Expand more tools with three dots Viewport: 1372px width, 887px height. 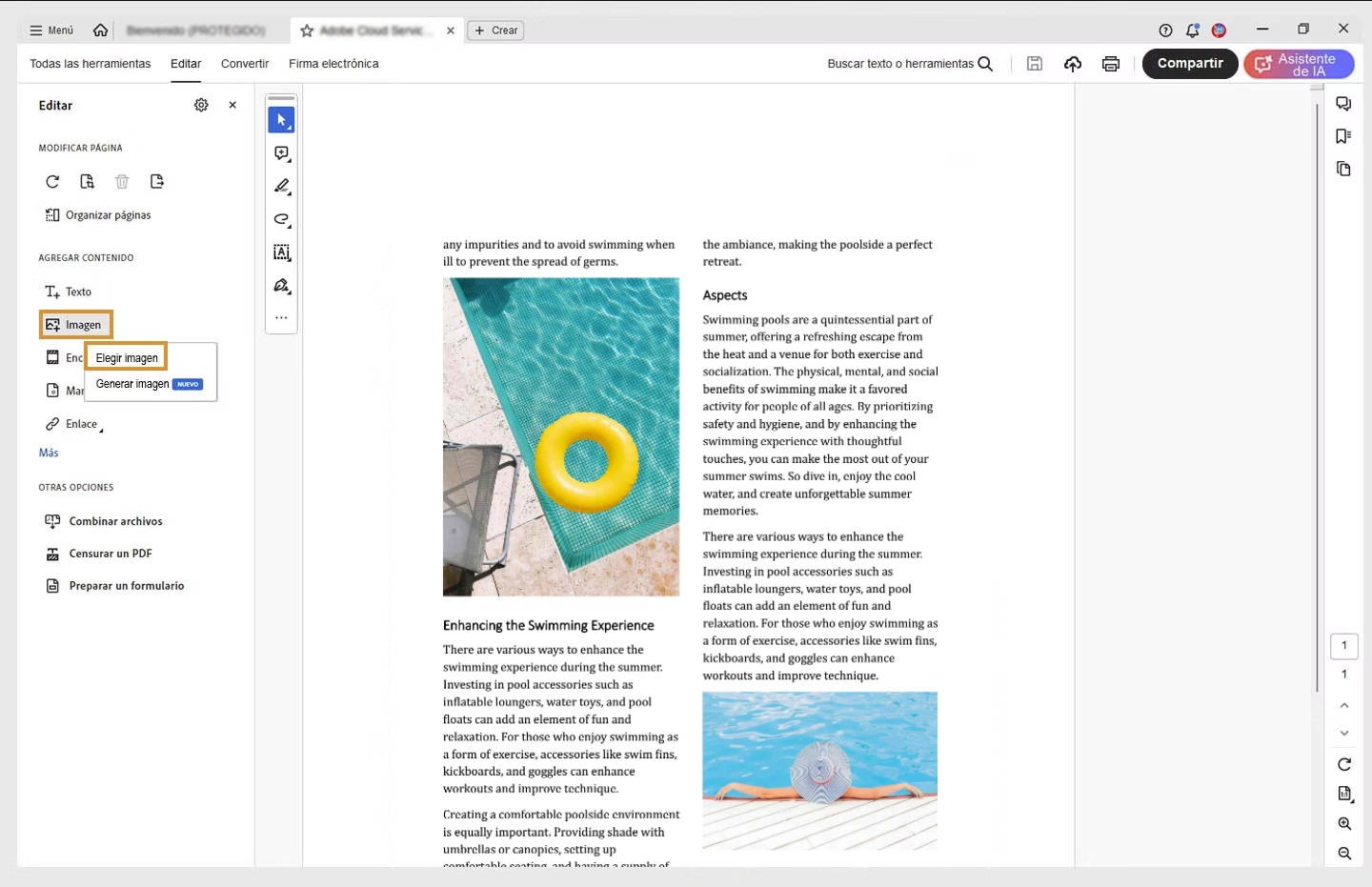coord(281,318)
